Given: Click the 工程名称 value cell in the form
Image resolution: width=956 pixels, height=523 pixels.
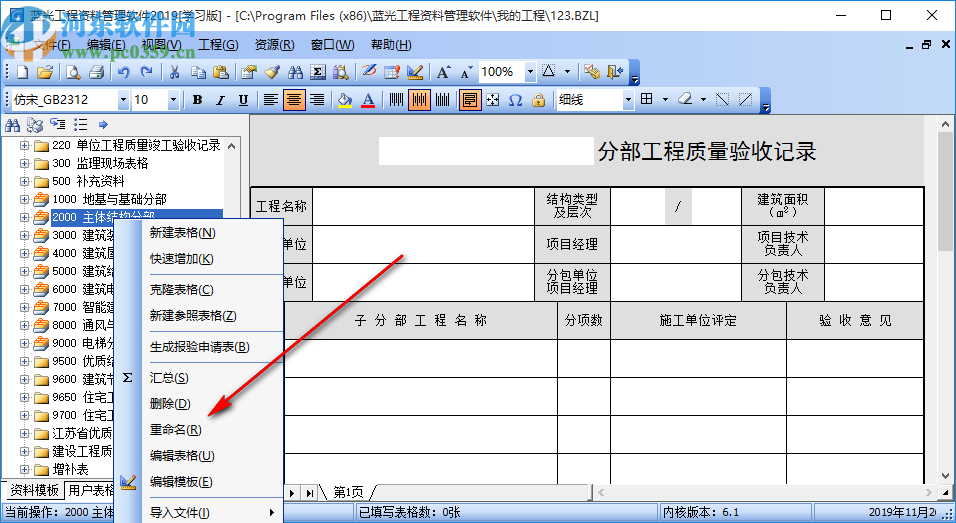Looking at the screenshot, I should (x=423, y=206).
